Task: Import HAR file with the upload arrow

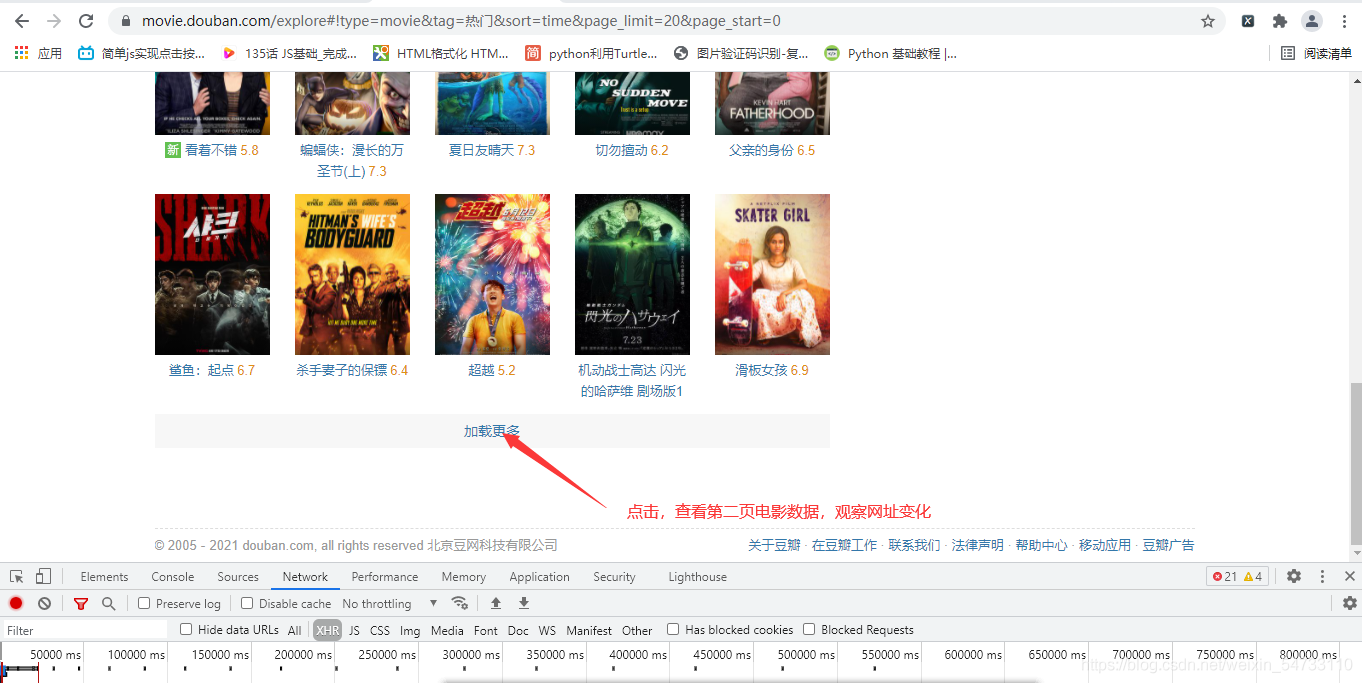Action: tap(496, 603)
